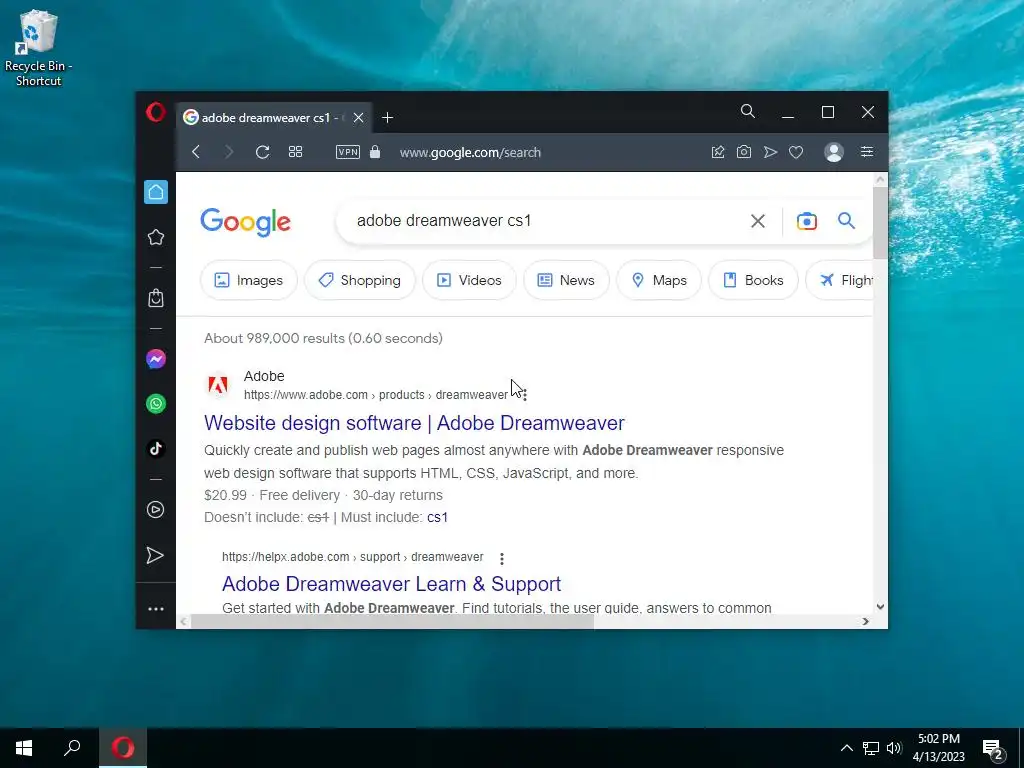This screenshot has height=768, width=1024.
Task: Go back to the previous page
Action: (195, 152)
